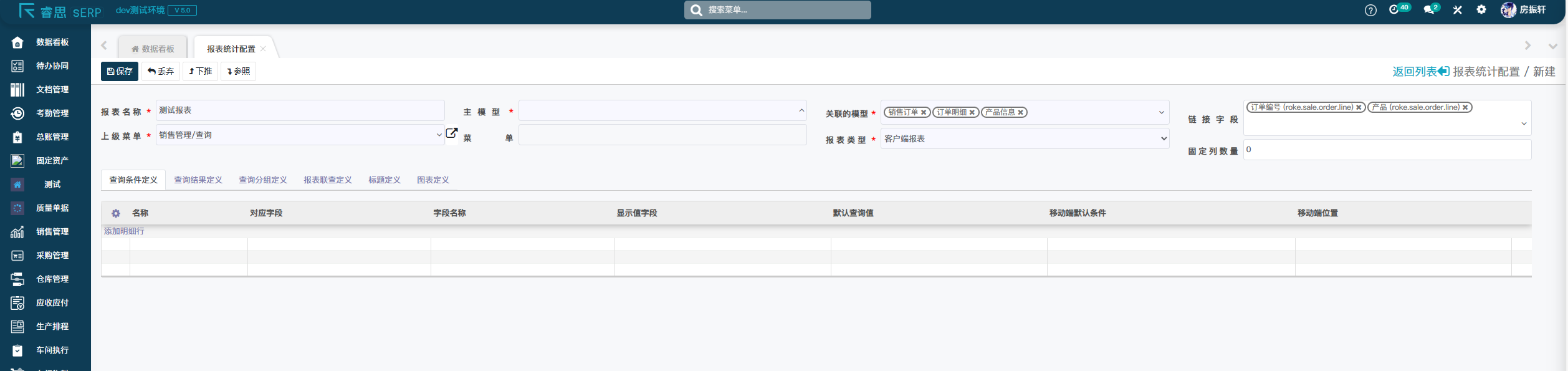The height and width of the screenshot is (371, 1568).
Task: Click the table column settings gear
Action: (116, 213)
